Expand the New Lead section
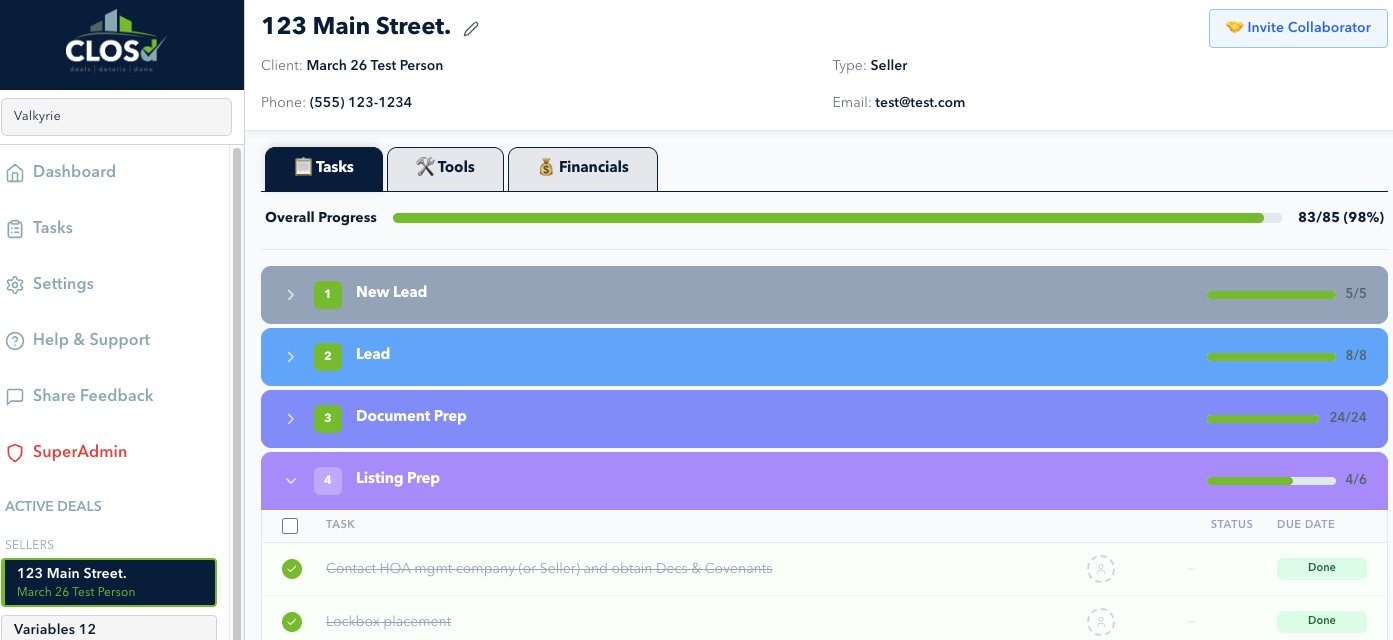1393x640 pixels. click(x=290, y=295)
